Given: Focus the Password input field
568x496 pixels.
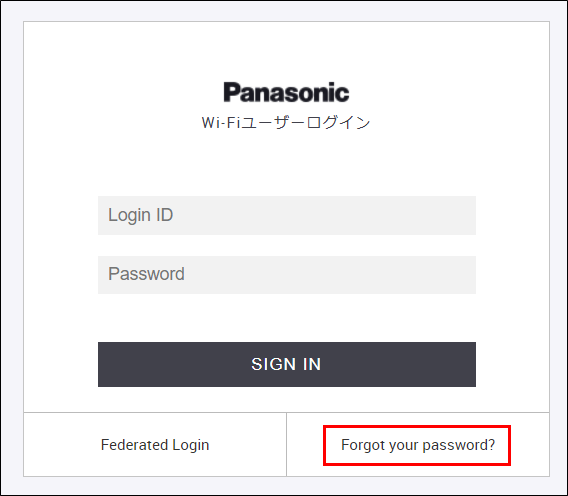Looking at the screenshot, I should coord(287,275).
